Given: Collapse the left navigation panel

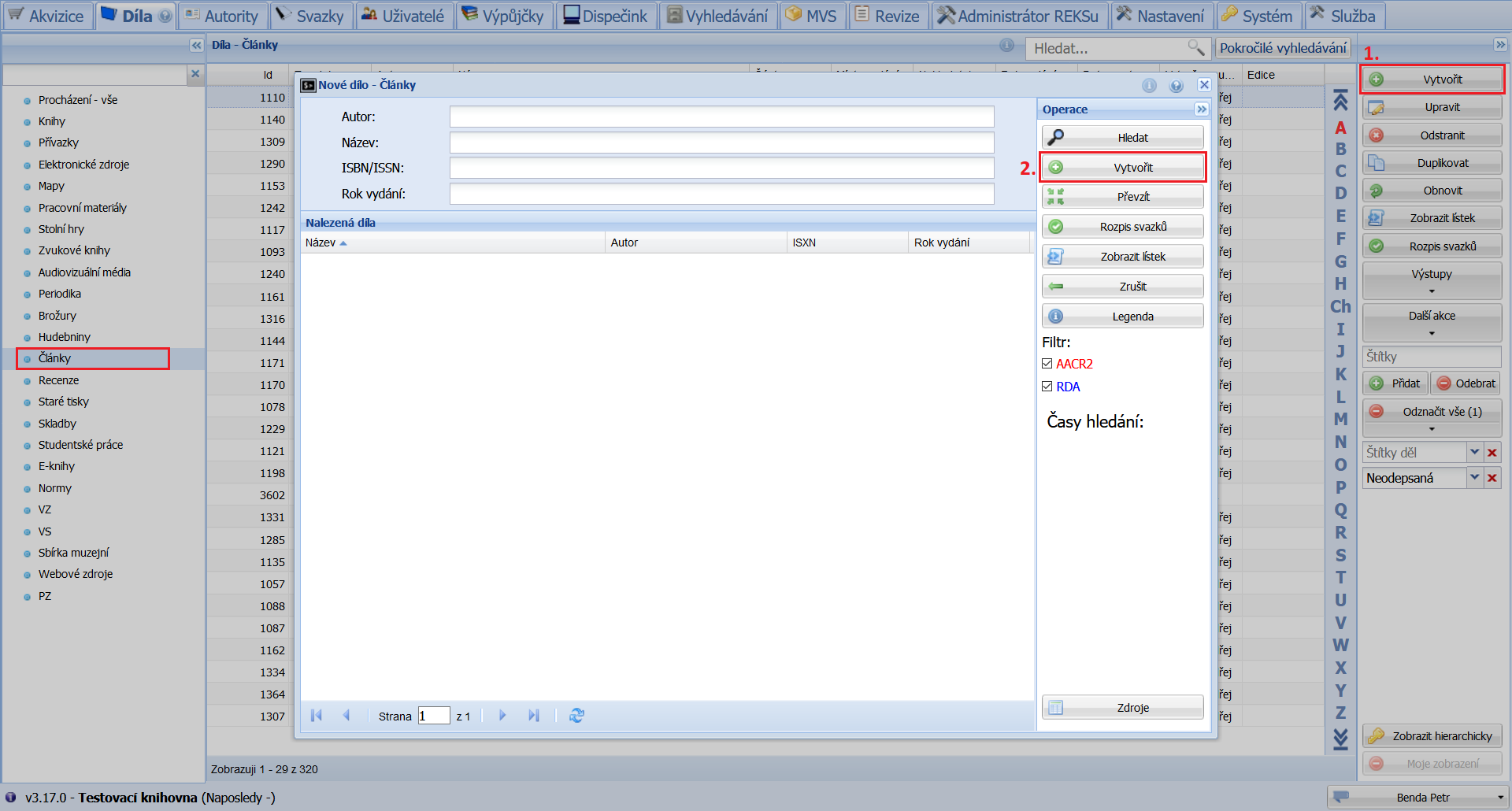Looking at the screenshot, I should pos(196,45).
